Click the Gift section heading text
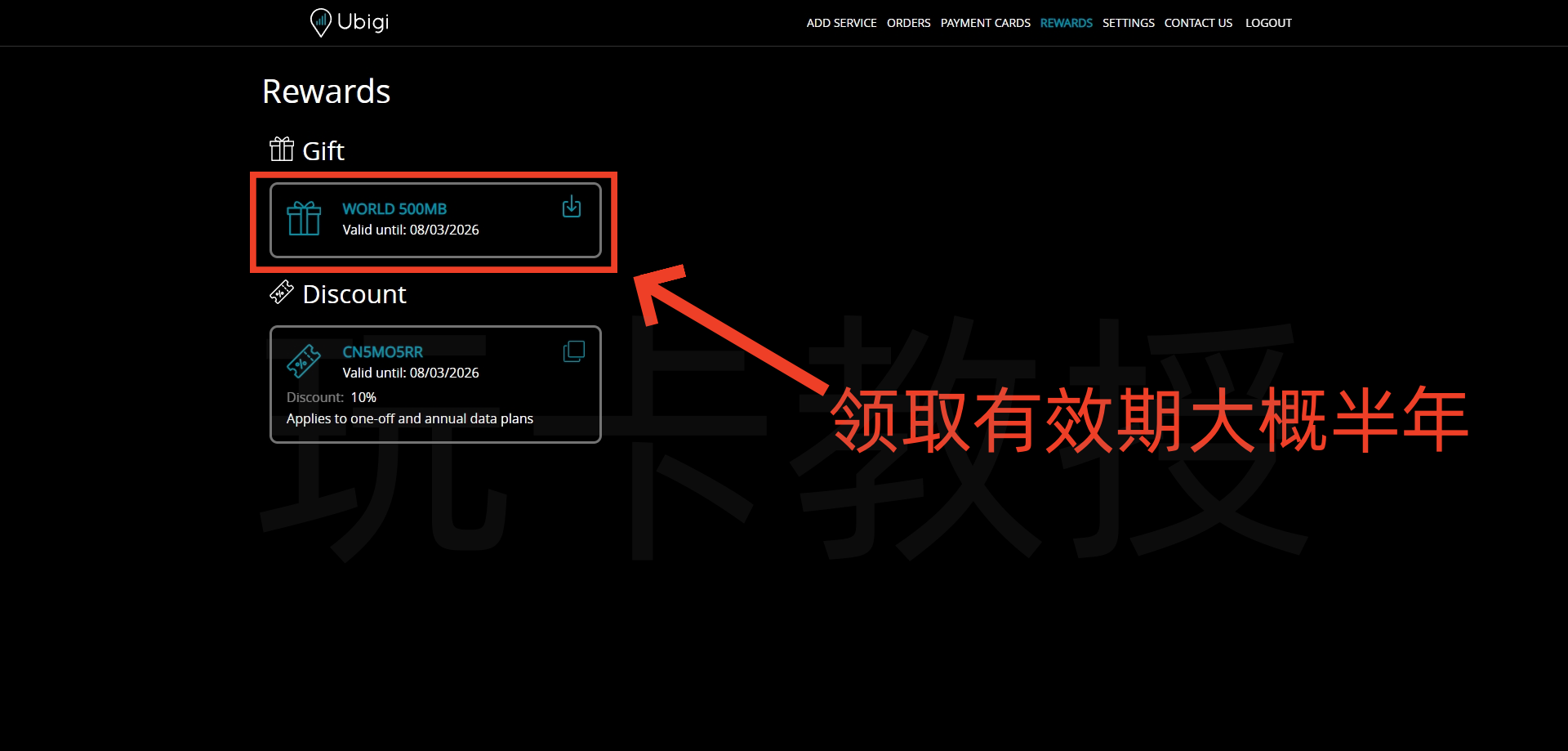The width and height of the screenshot is (1568, 751). pos(323,151)
